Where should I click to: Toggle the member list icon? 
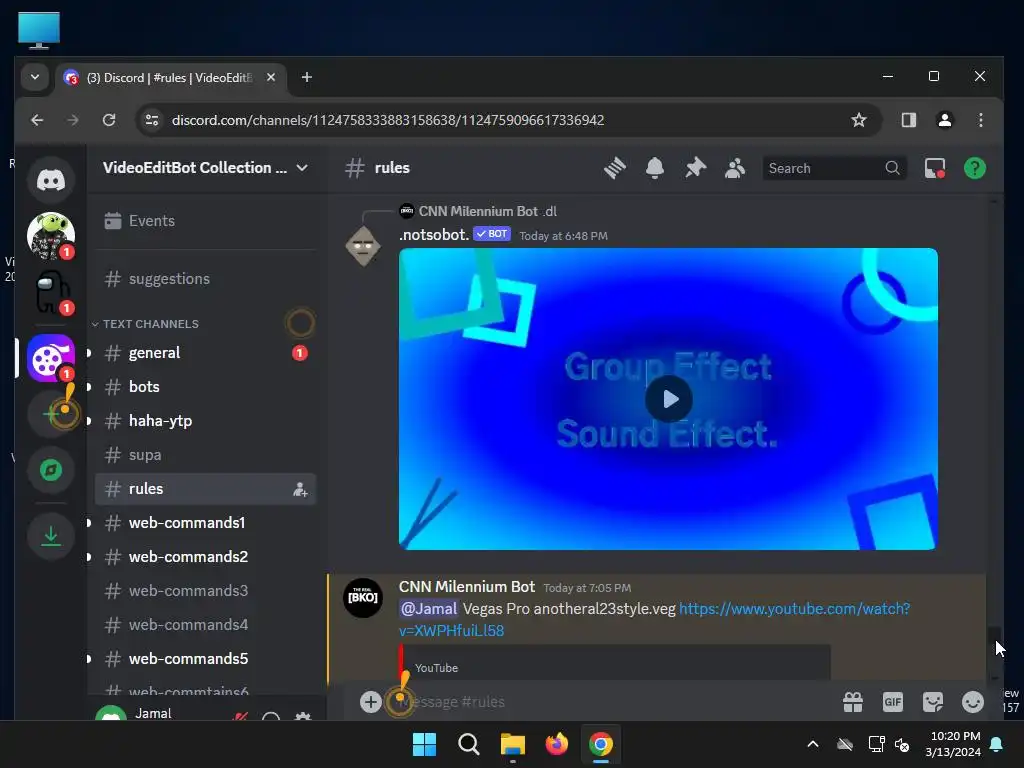(x=735, y=168)
